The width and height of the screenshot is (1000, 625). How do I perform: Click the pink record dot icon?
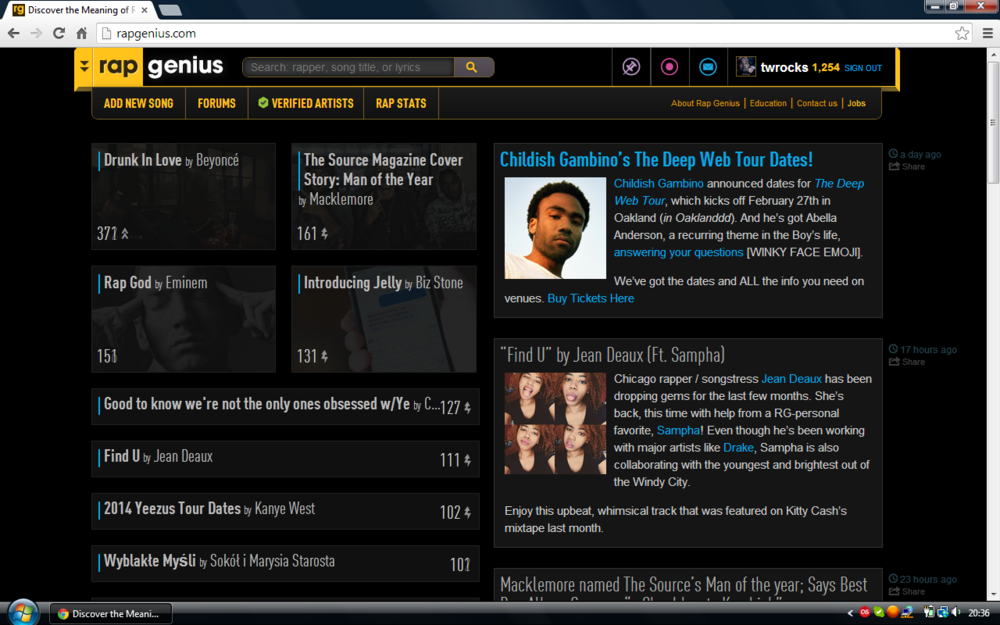669,66
